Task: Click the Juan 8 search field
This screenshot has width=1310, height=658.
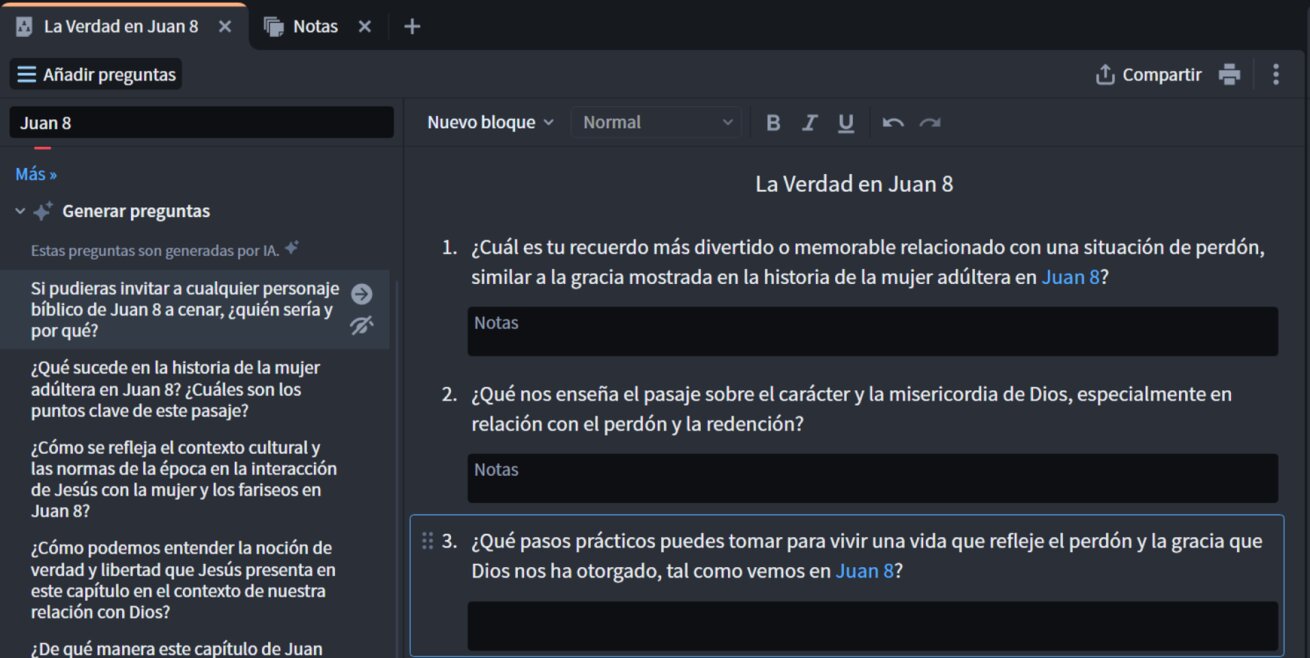Action: pyautogui.click(x=201, y=123)
